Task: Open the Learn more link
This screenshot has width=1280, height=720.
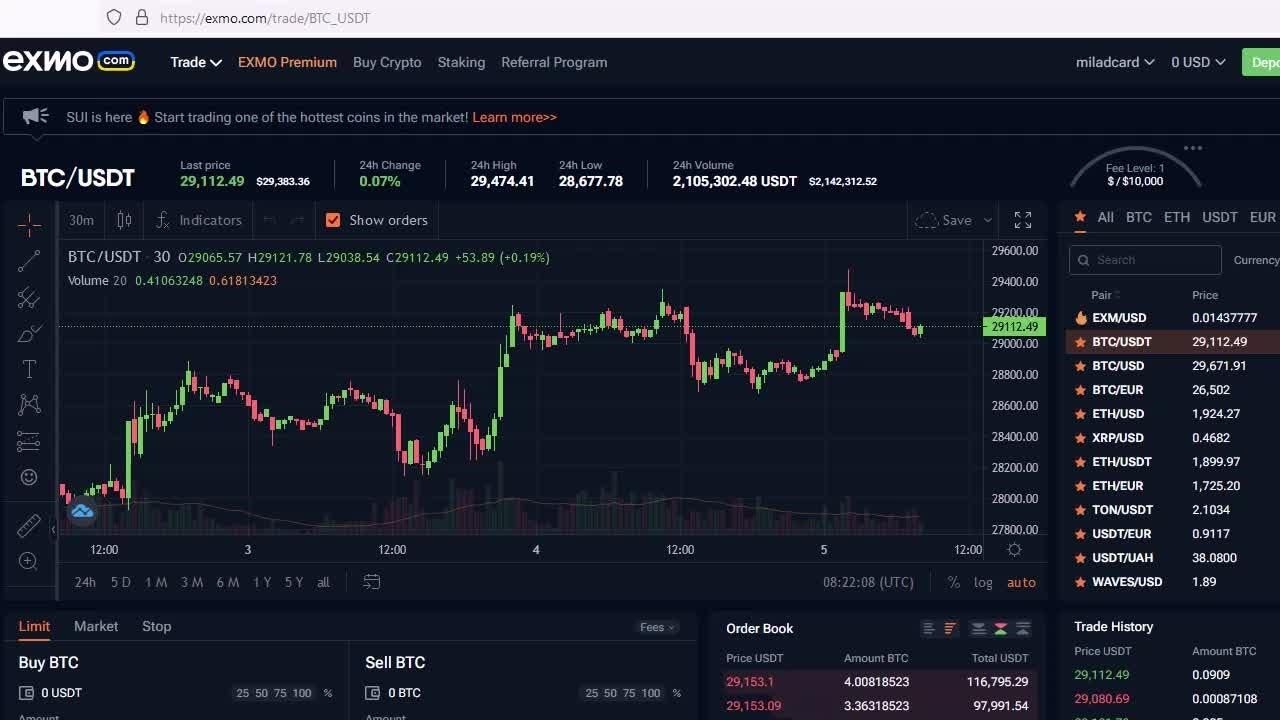Action: (514, 117)
